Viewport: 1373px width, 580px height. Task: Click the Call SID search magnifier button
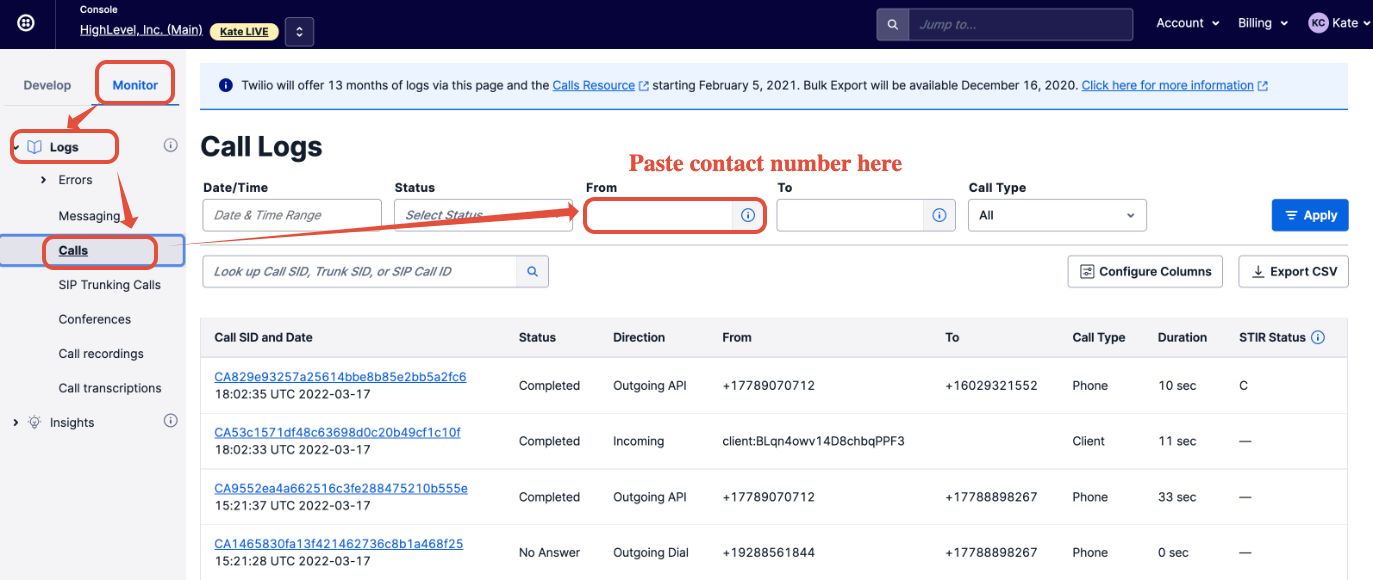click(533, 271)
